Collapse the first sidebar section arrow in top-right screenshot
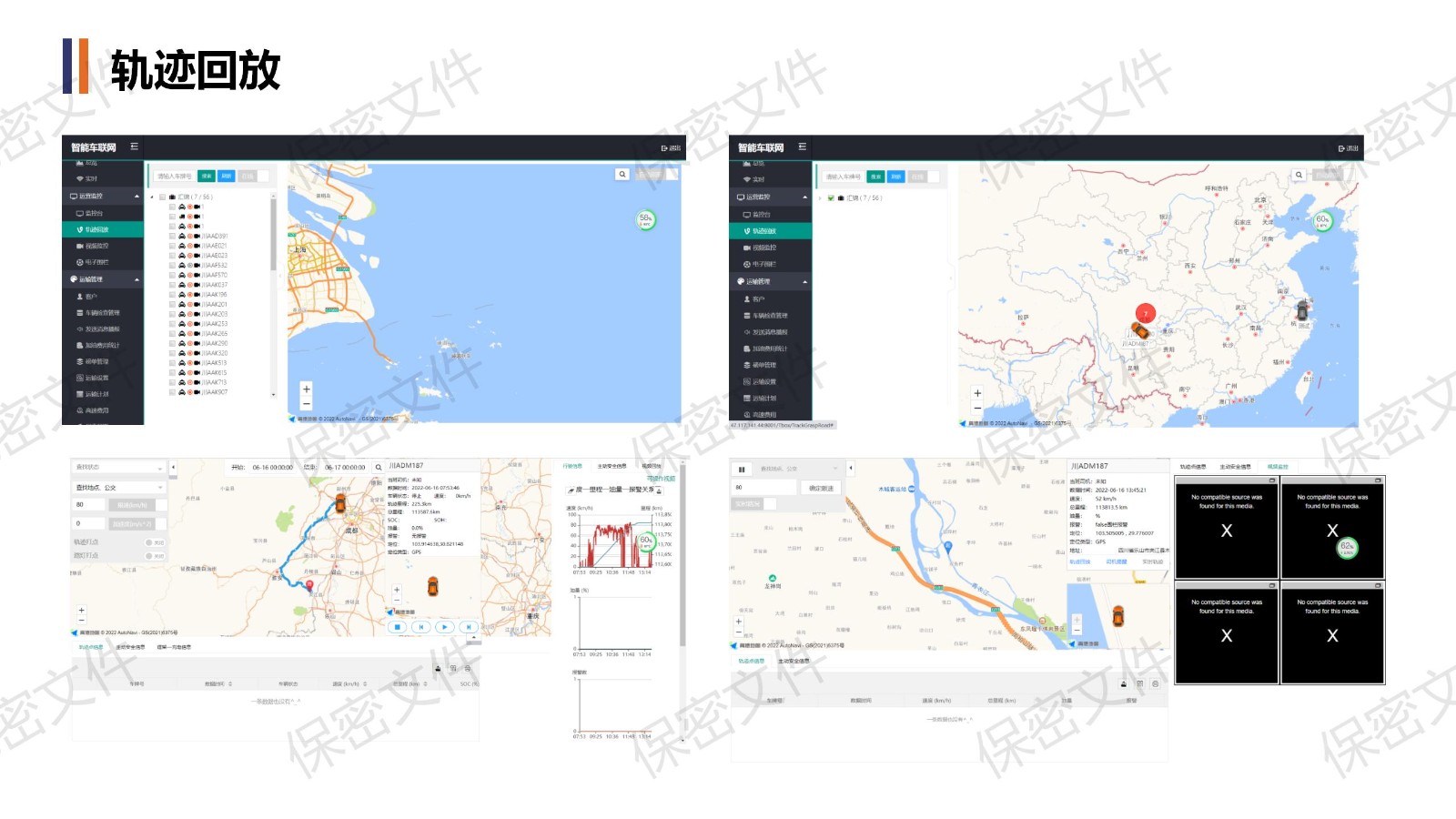 804,197
